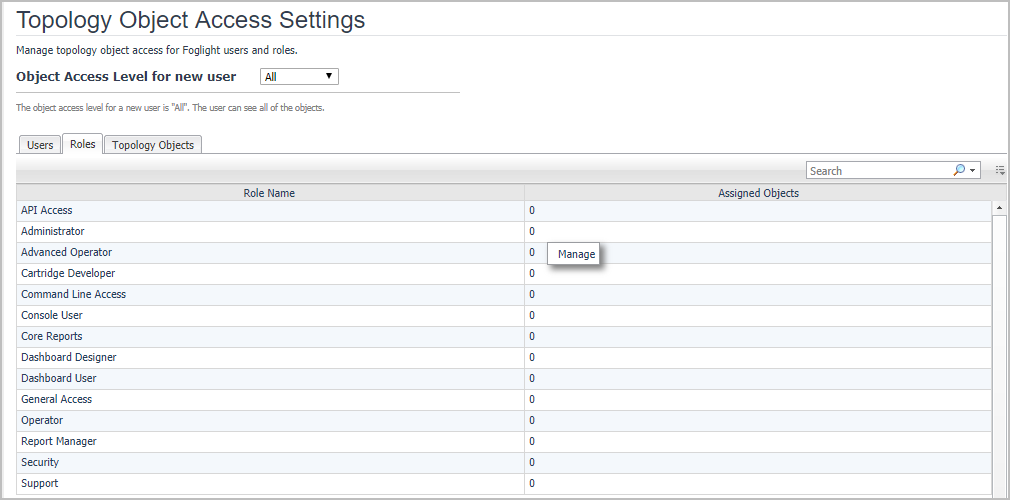Open Object Access Level dropdown
This screenshot has width=1010, height=500.
[x=299, y=77]
